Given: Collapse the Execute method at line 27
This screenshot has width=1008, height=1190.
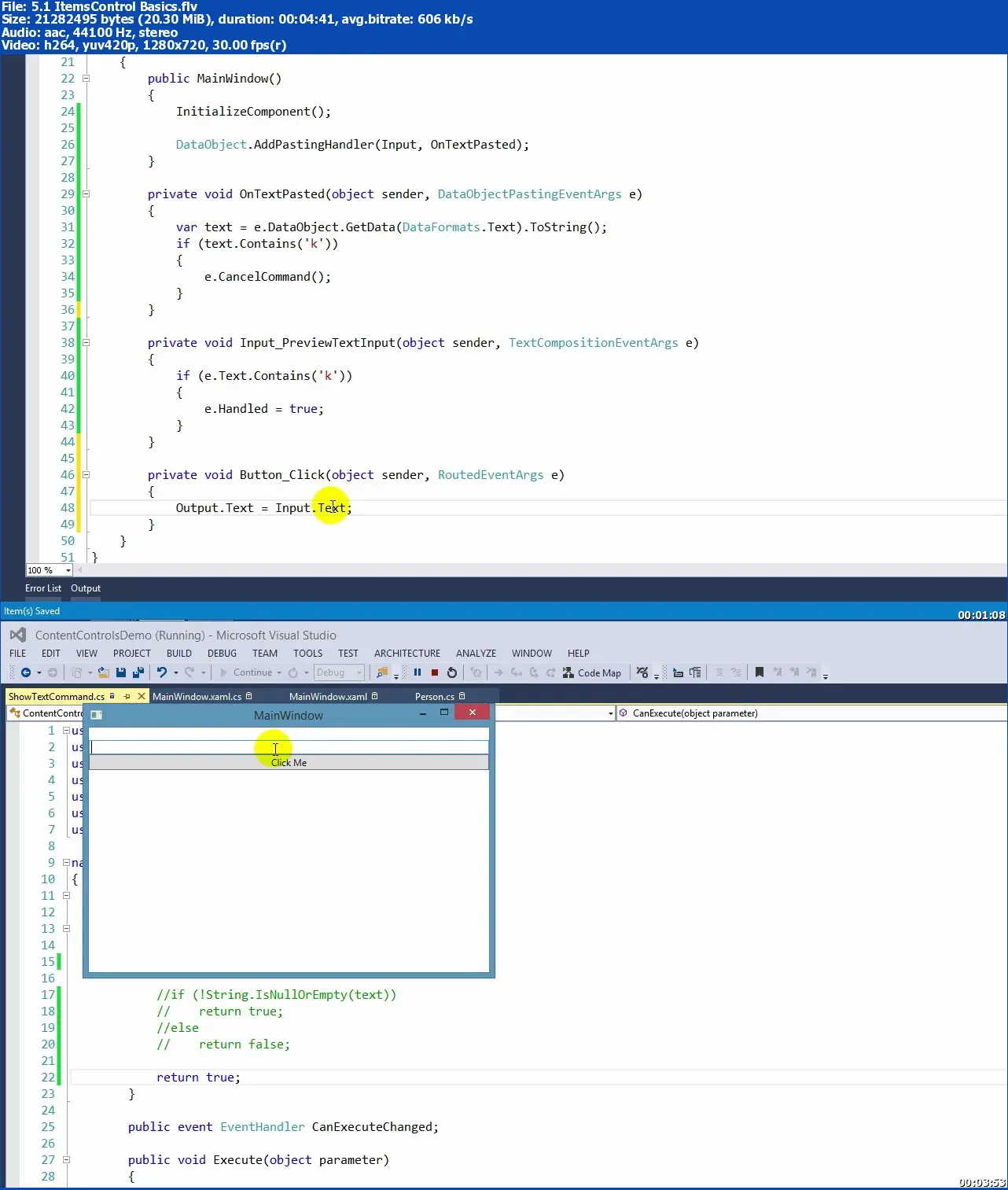Looking at the screenshot, I should [x=67, y=1160].
